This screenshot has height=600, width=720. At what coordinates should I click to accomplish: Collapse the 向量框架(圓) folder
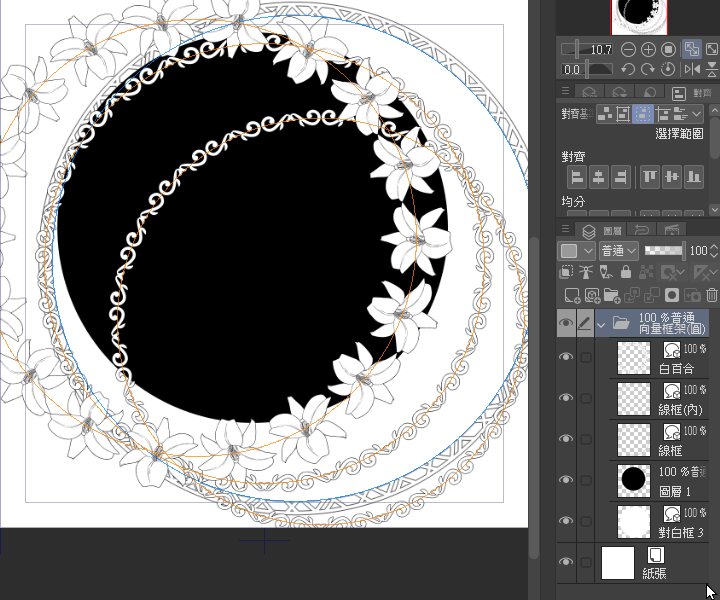(x=600, y=325)
